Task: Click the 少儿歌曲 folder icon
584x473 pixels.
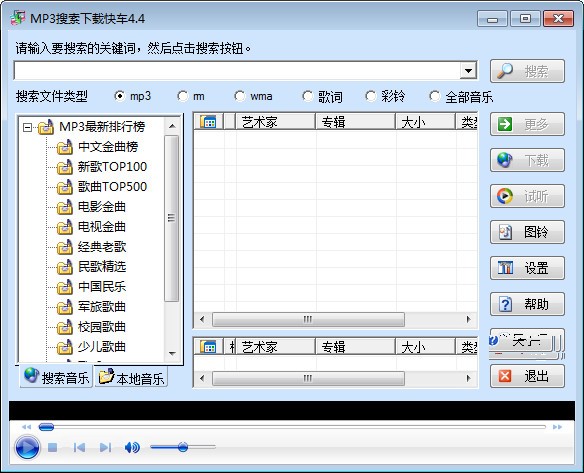Action: click(x=65, y=347)
